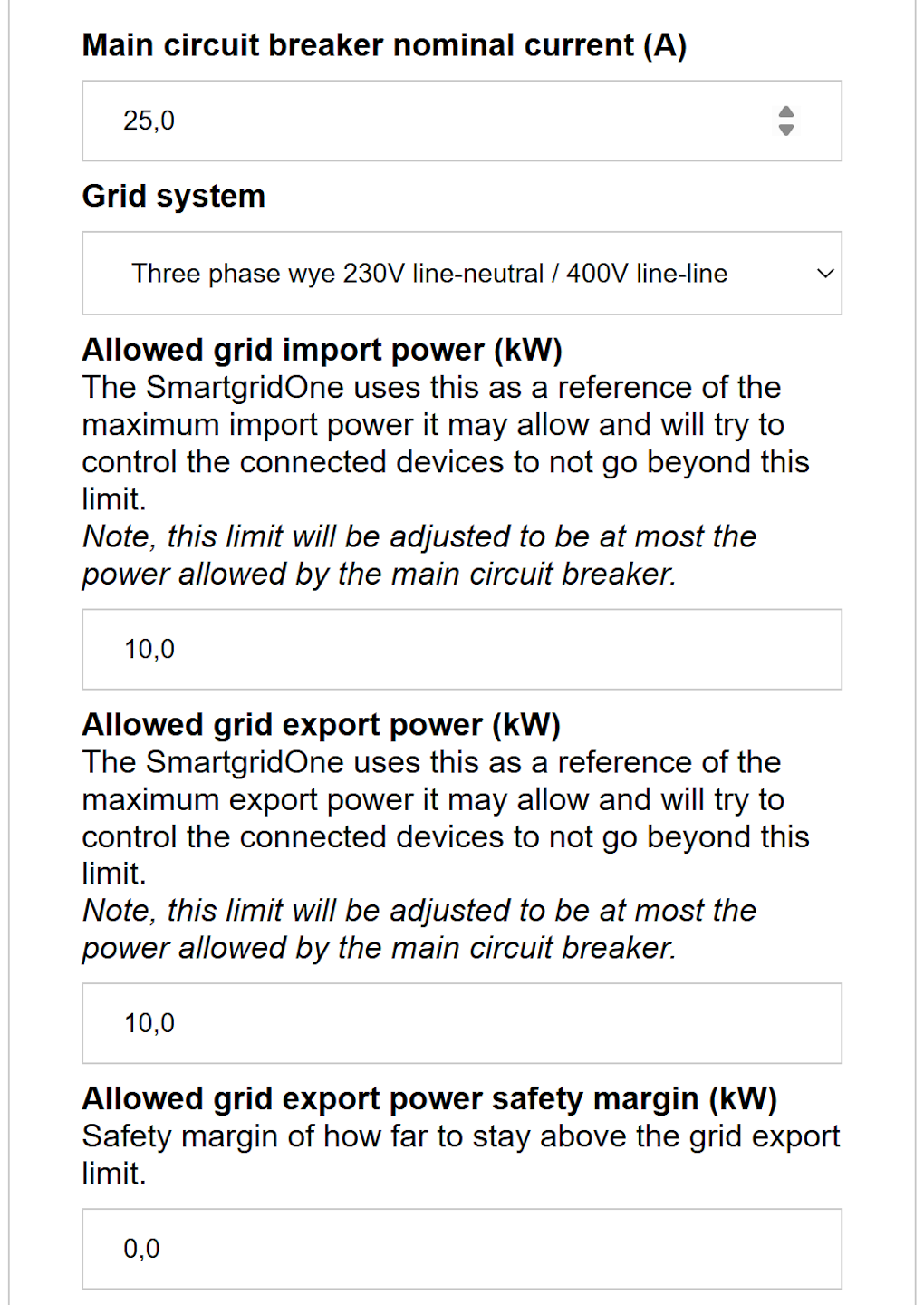The image size is (924, 1305).
Task: Click the 'Three phase wye 230V' option text
Action: tap(429, 274)
